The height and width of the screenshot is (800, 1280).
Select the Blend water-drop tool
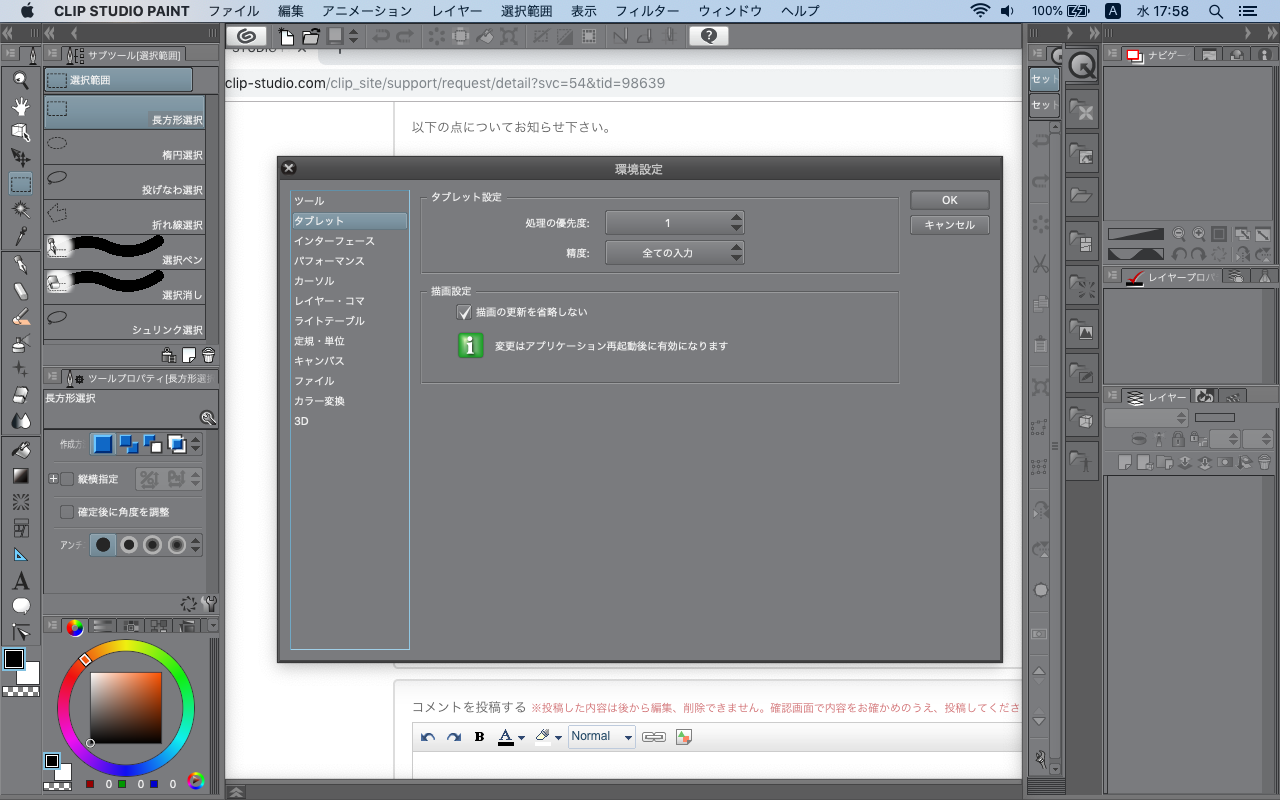(21, 421)
